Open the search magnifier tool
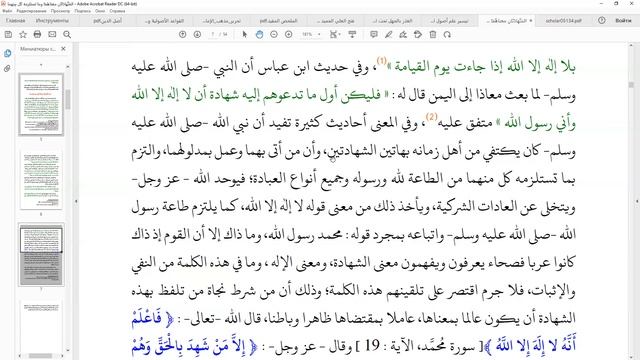Screen dimensions: 640x360 [x=67, y=35]
